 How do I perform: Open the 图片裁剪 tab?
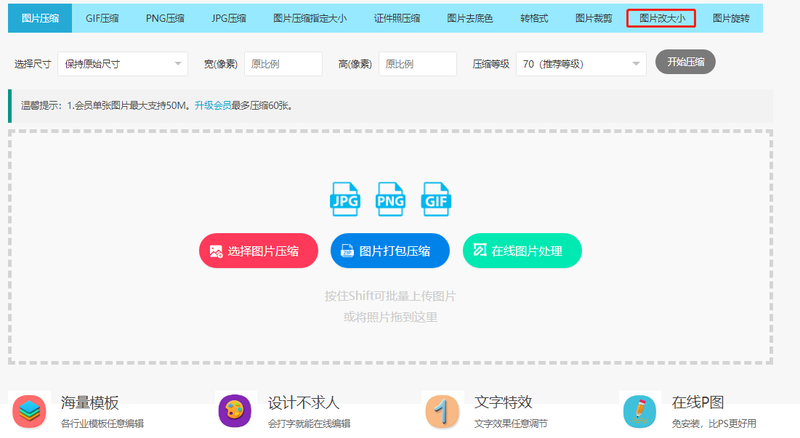tap(593, 18)
